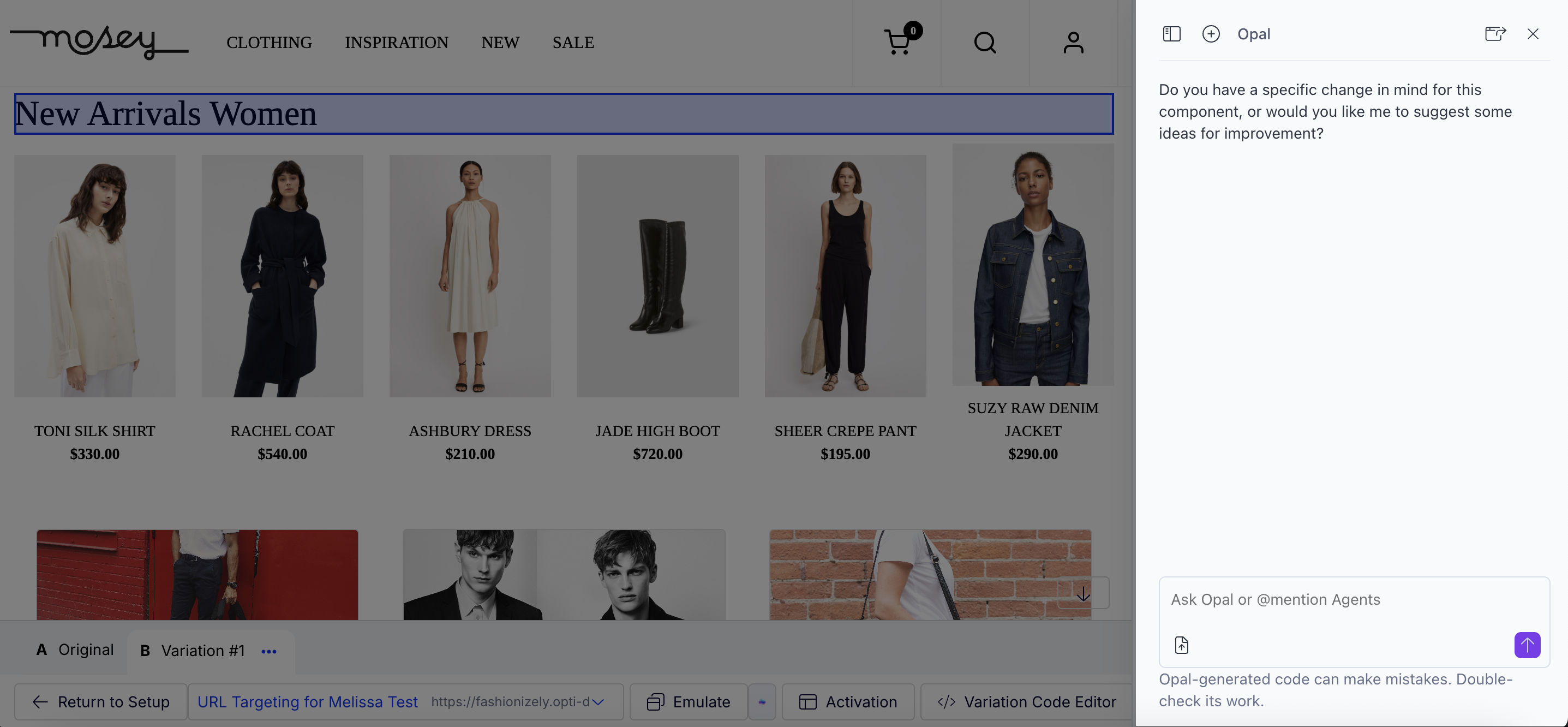
Task: Click the Emulate button
Action: (x=689, y=702)
